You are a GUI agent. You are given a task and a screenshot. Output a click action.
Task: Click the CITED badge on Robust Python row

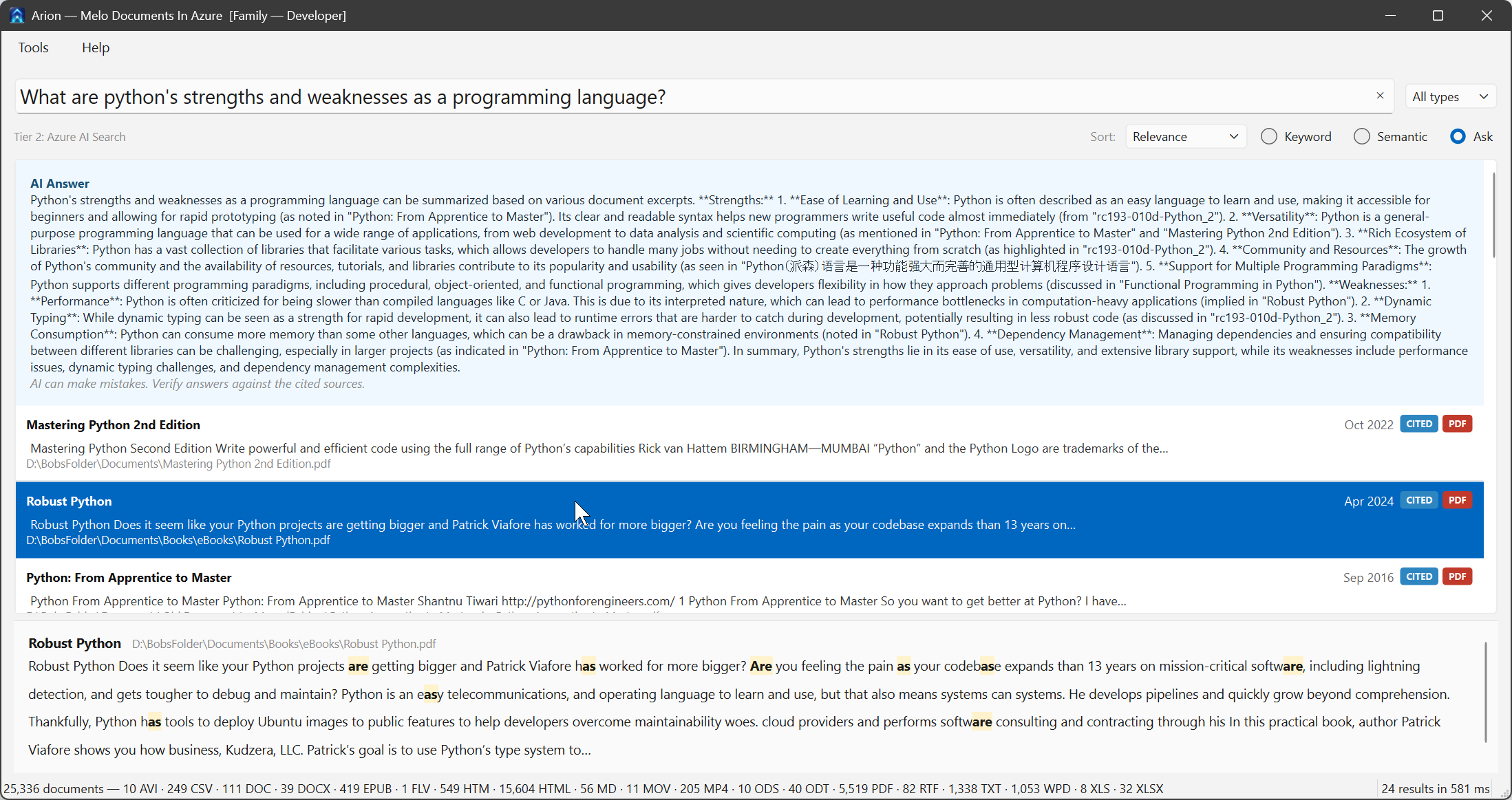click(x=1418, y=500)
